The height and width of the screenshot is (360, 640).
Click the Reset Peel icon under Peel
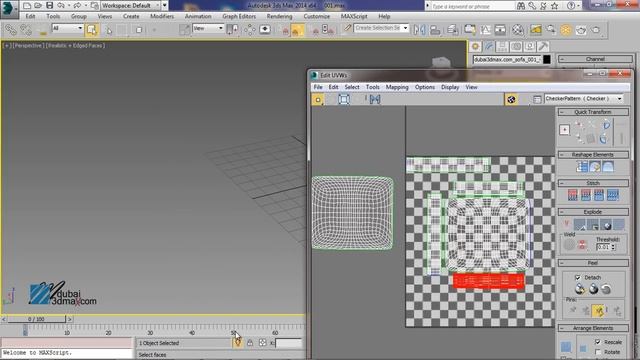(x=606, y=289)
